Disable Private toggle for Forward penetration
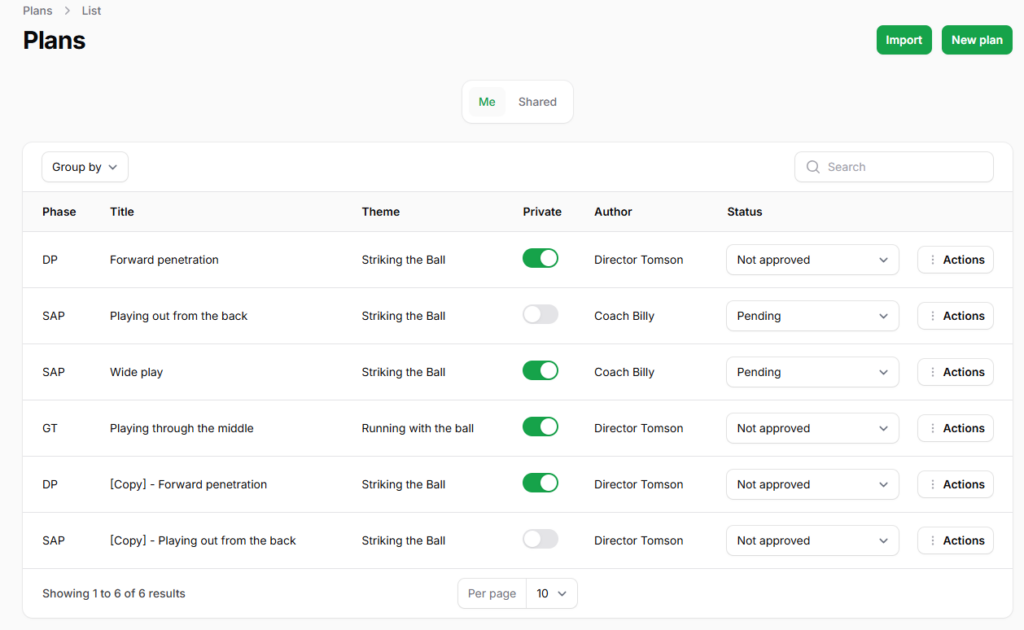1024x630 pixels. coord(540,259)
